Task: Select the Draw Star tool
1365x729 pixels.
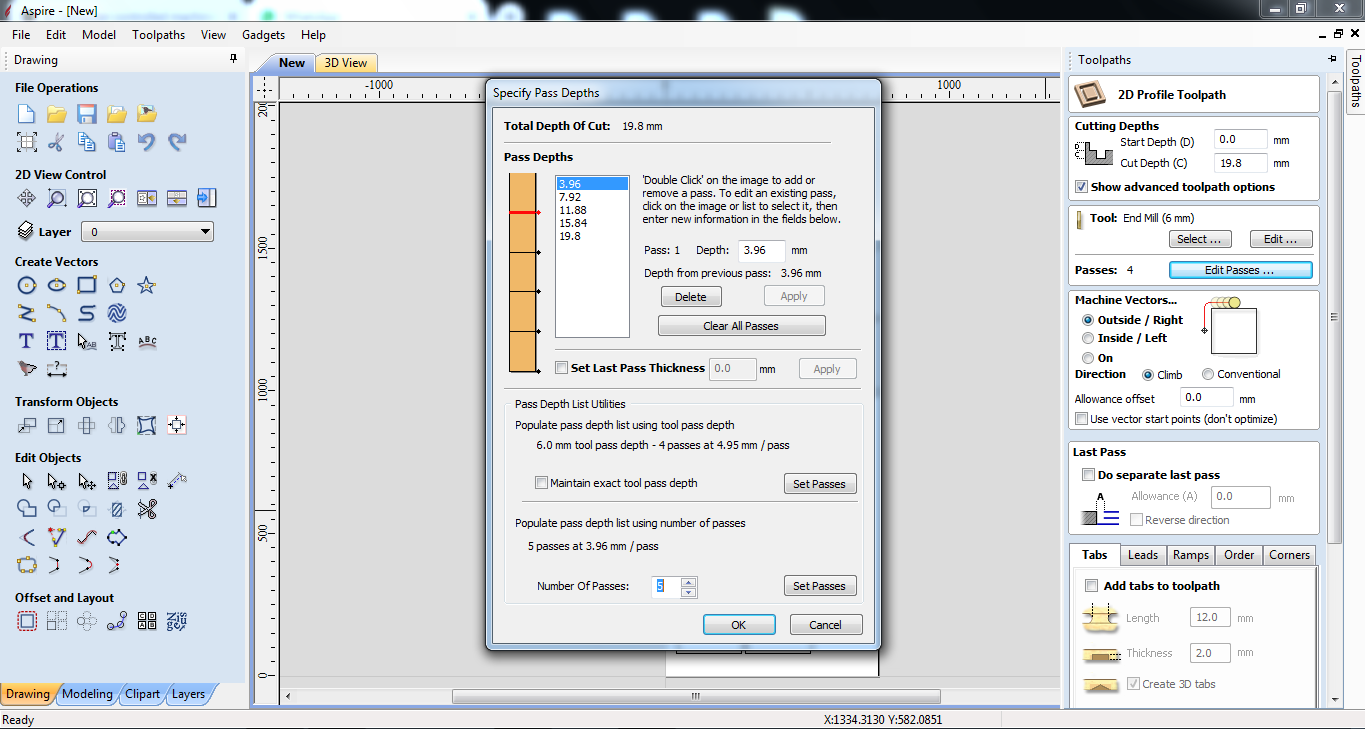Action: point(146,286)
